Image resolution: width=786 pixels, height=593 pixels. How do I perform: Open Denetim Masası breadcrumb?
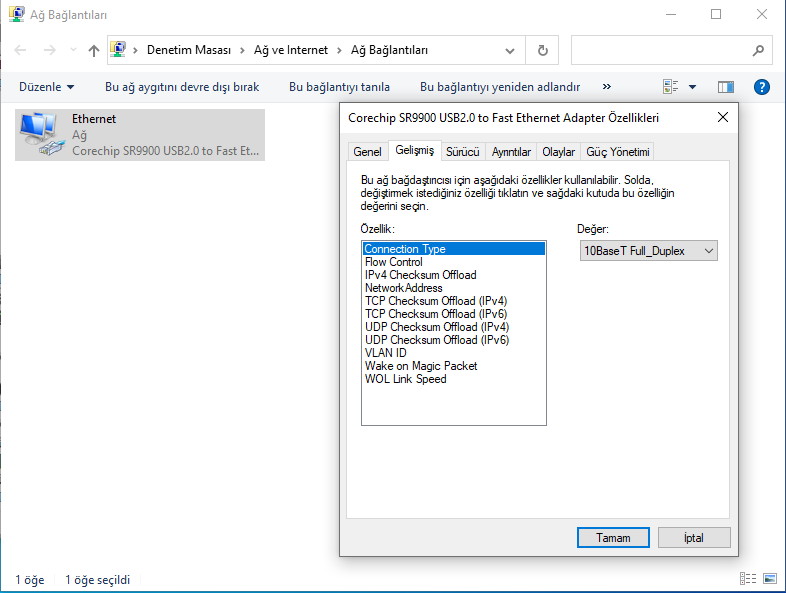coord(188,50)
